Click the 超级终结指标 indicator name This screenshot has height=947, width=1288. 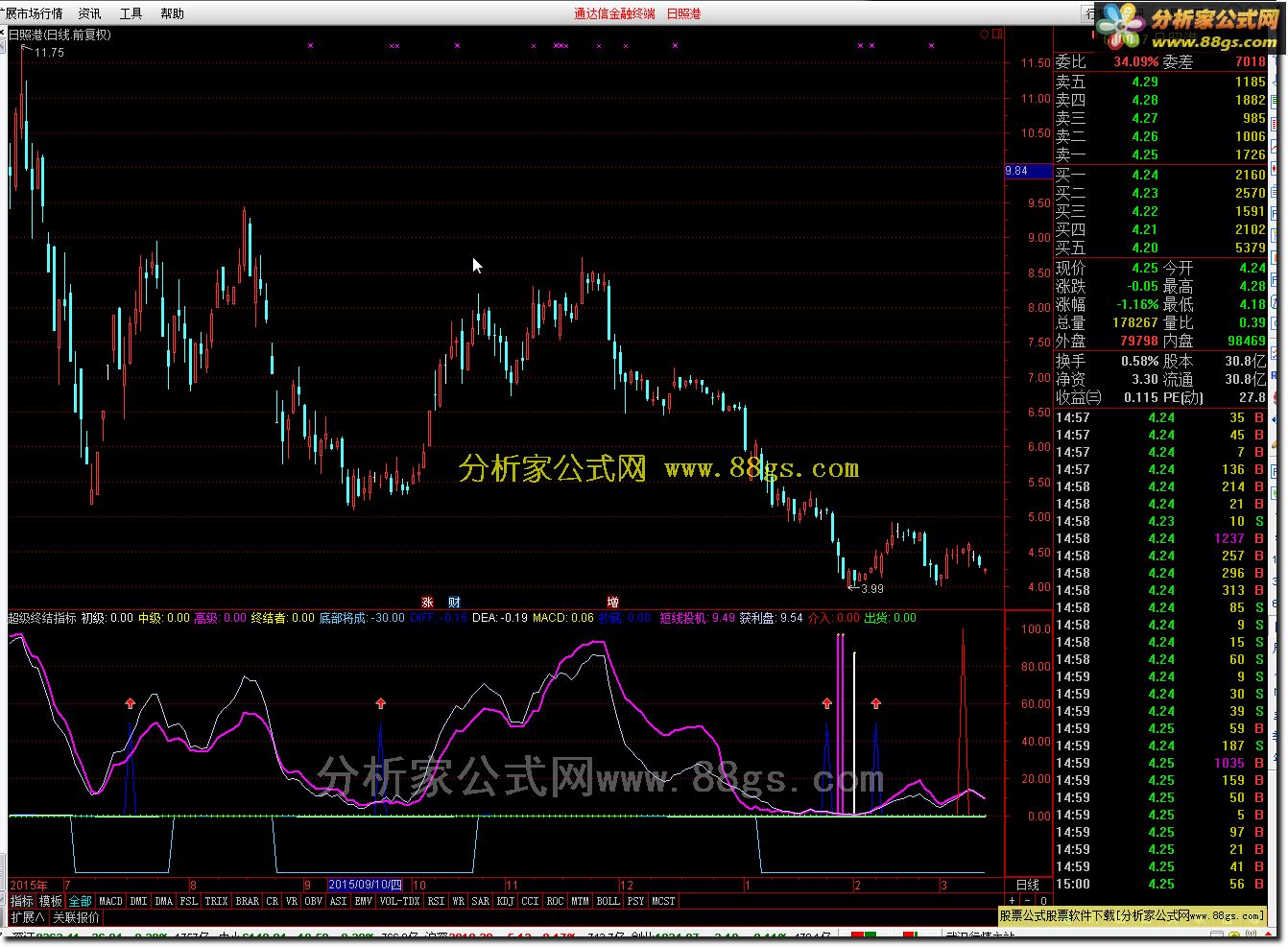pos(42,618)
